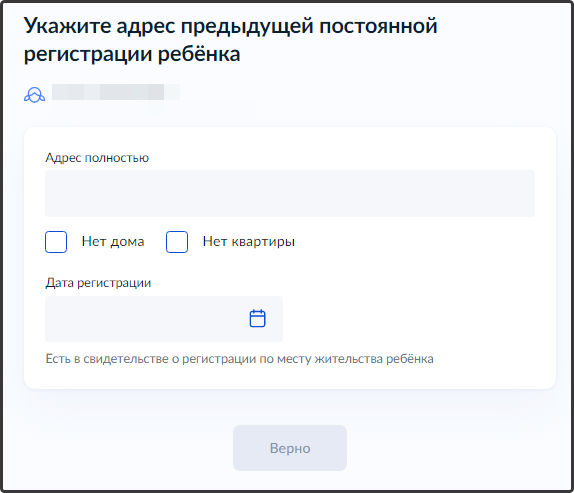Tick the "Нет дома" checkbox
Viewport: 574px width, 493px height.
point(56,242)
